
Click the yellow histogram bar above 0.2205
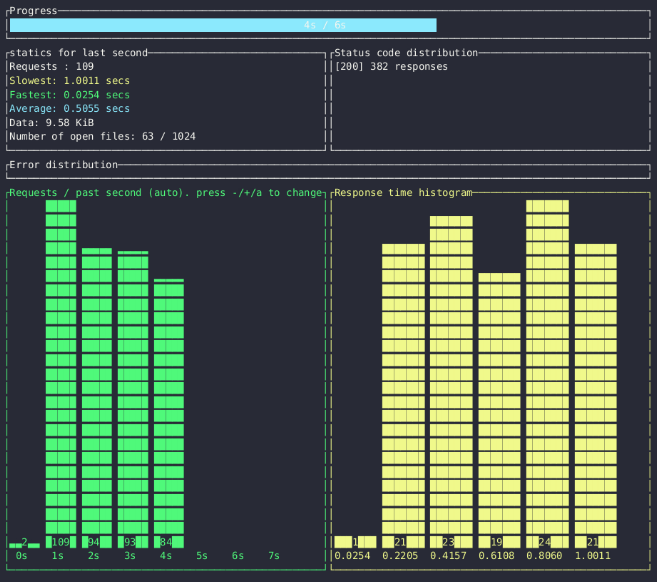pos(403,396)
